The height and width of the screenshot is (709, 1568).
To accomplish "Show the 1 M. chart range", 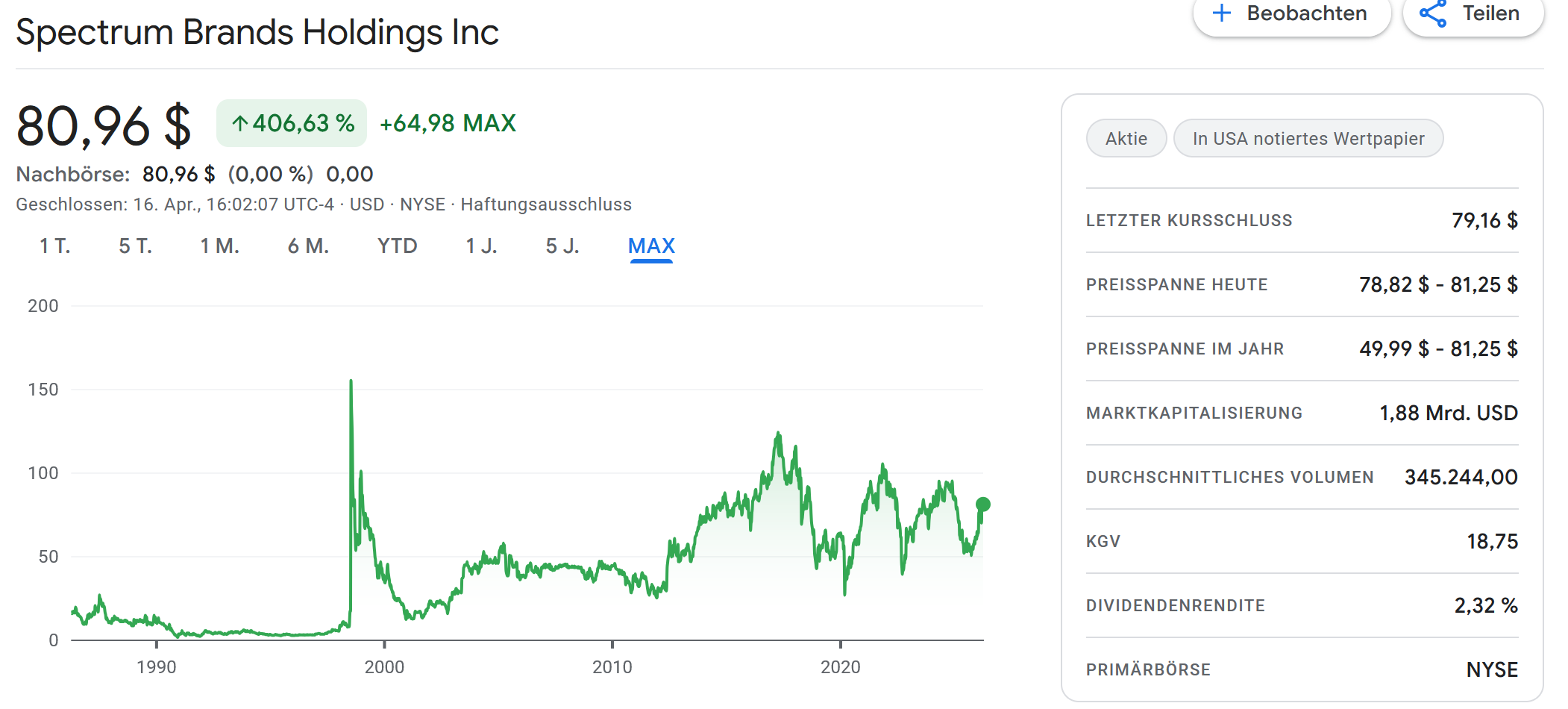I will (219, 246).
